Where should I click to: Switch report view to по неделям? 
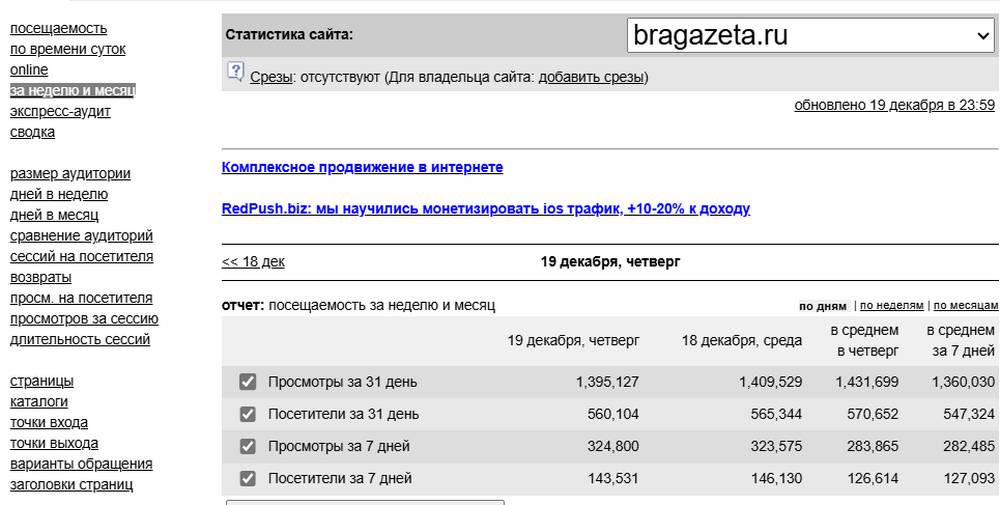(x=891, y=306)
